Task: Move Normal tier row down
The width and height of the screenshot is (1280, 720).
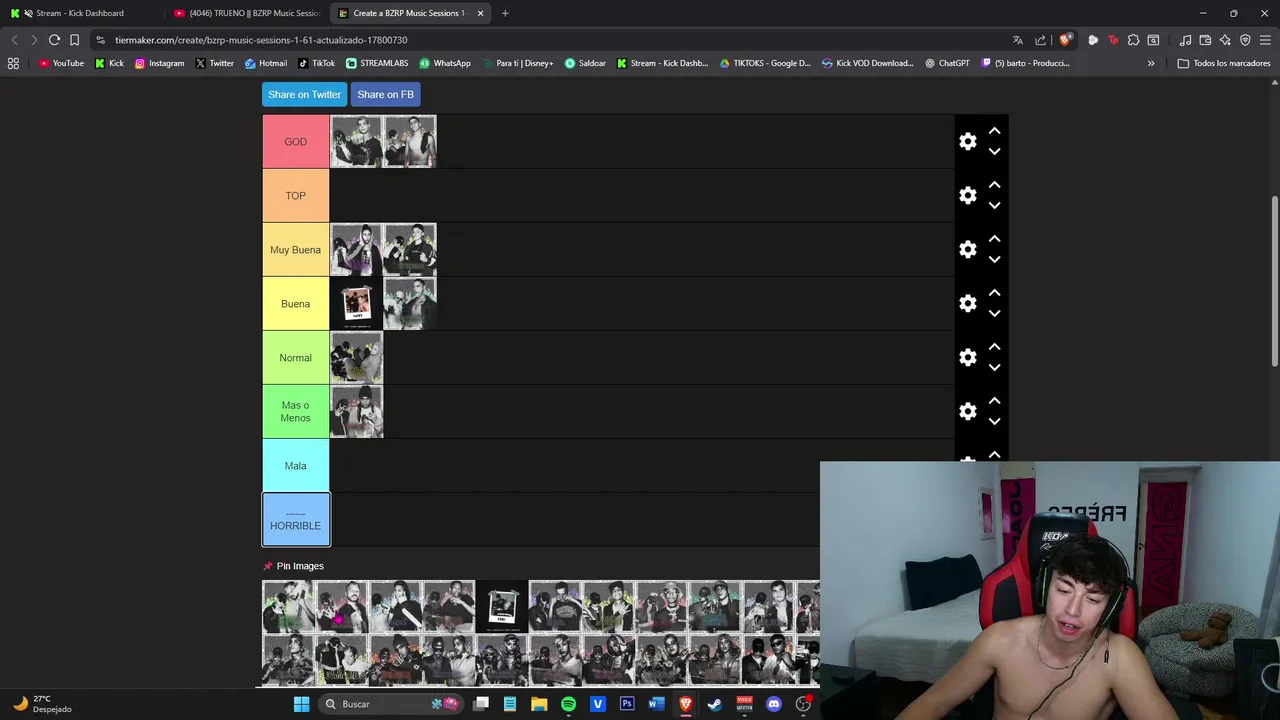Action: 994,368
